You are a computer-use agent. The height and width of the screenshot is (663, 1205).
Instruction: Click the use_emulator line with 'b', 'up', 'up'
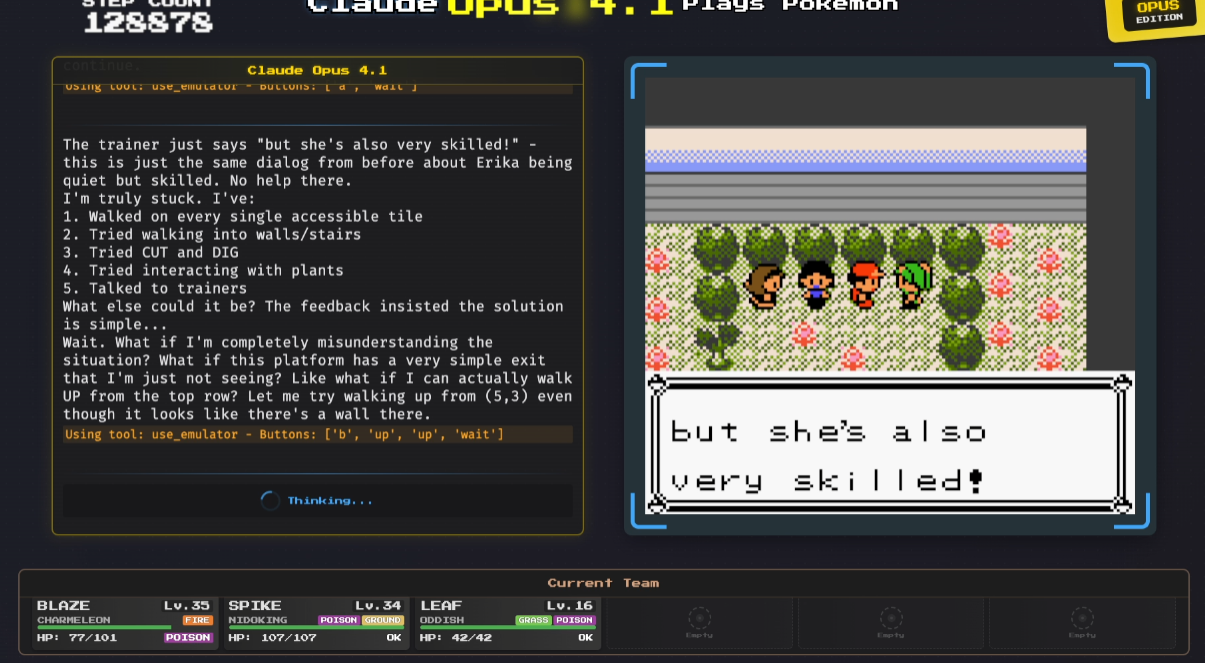(x=318, y=434)
